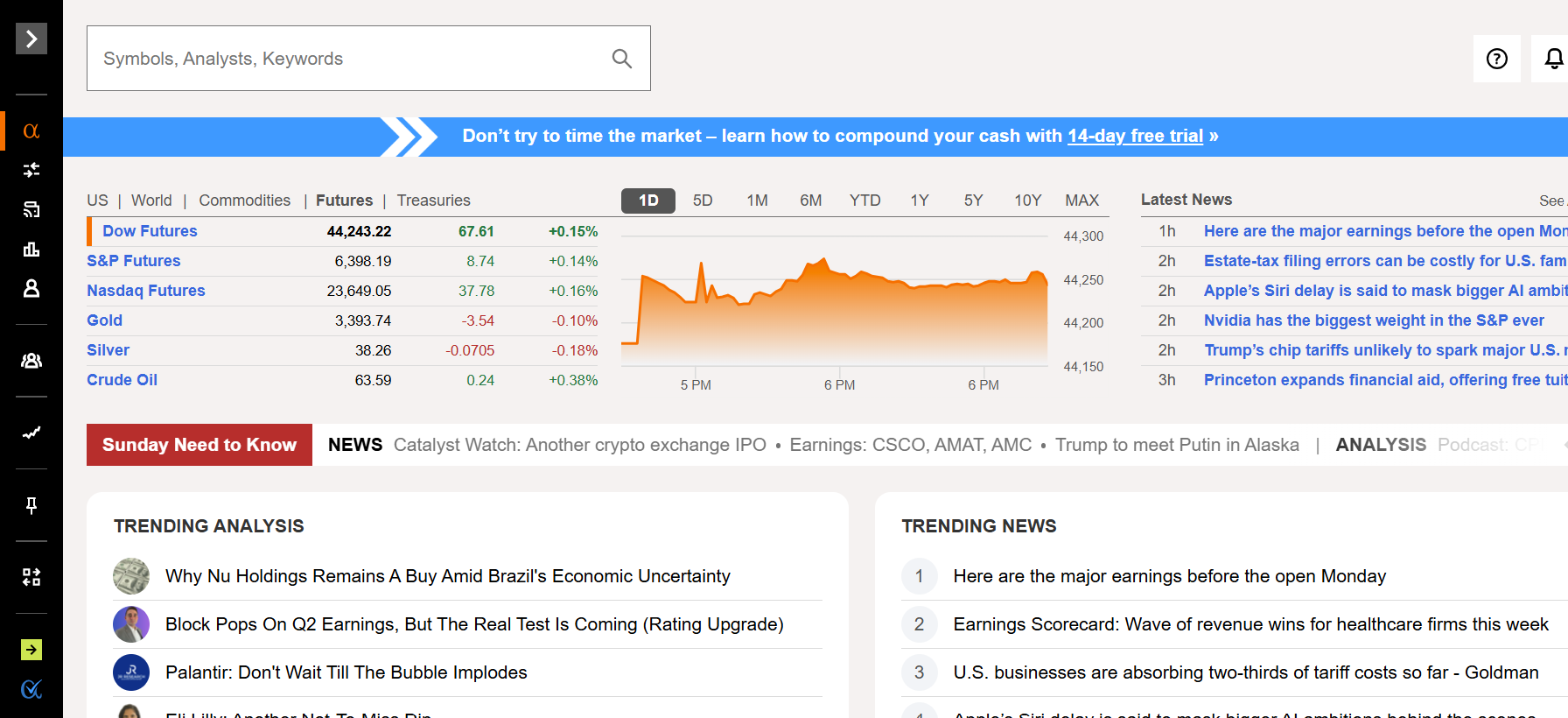Click Nu Holdings article money thumbnail

pos(131,576)
